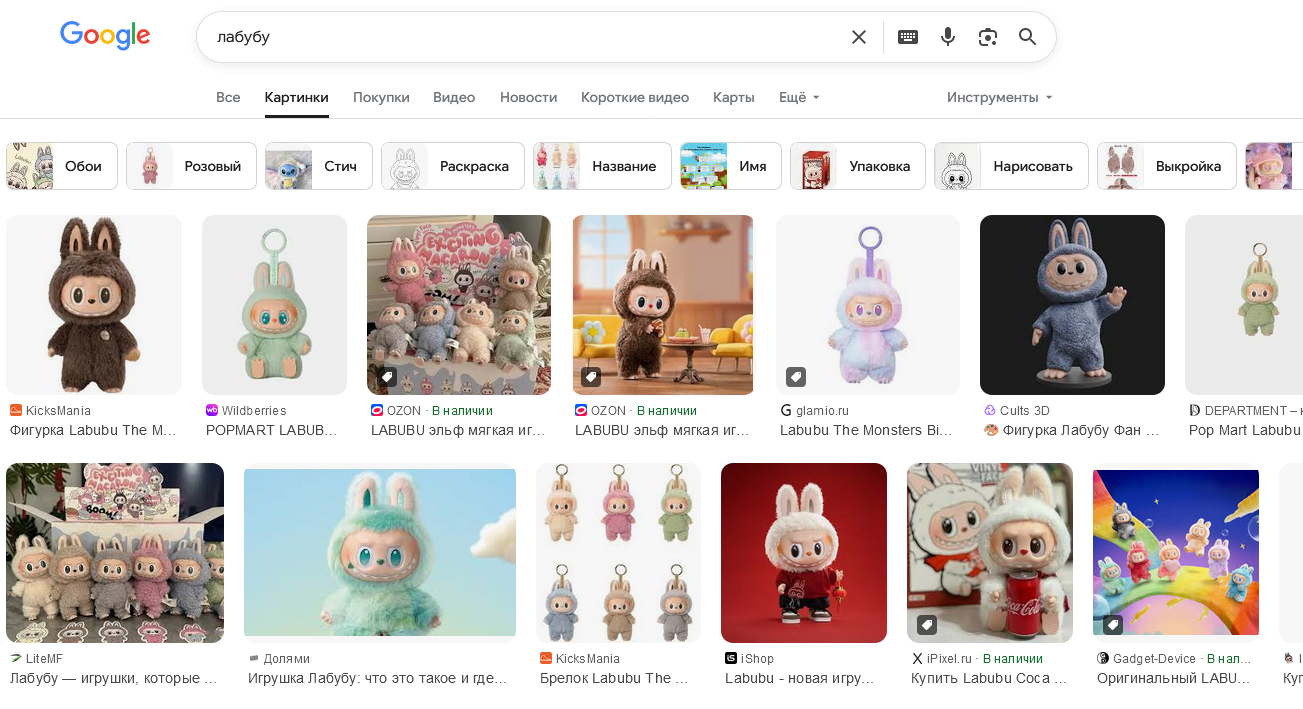Open the link 'Купить Labubu Coca ...'

(x=989, y=678)
